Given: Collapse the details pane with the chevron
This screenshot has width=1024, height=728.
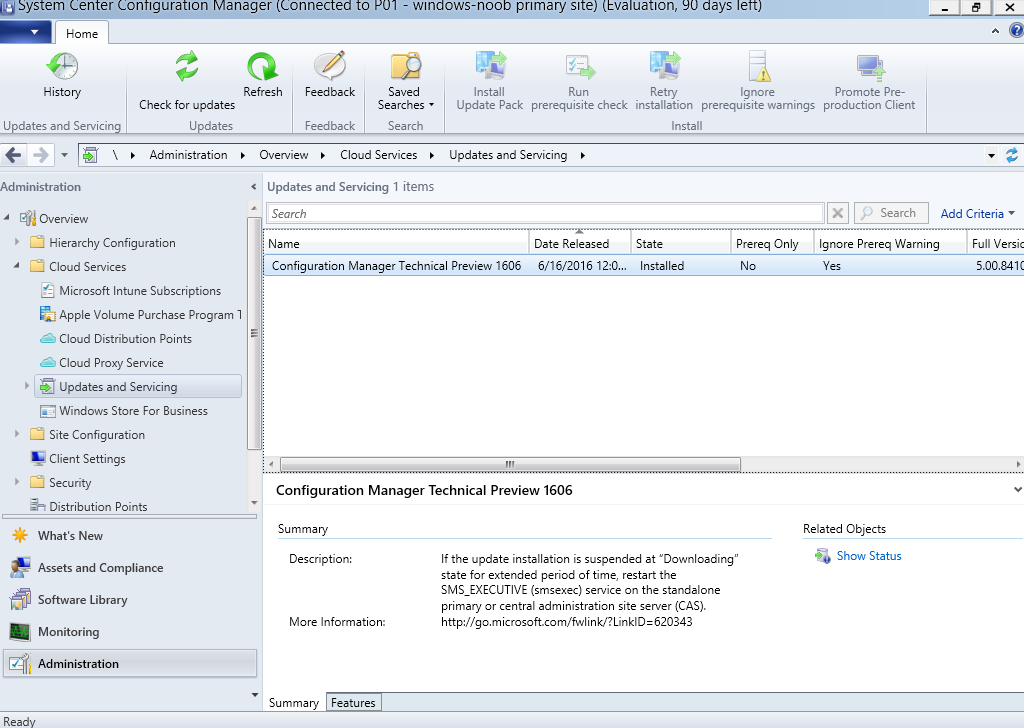Looking at the screenshot, I should coord(1017,490).
